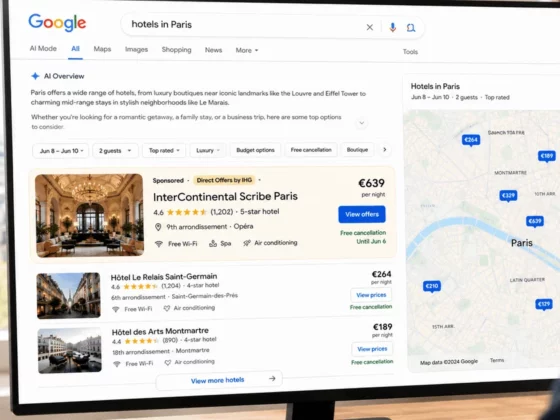
Task: Open Google Lens image search icon
Action: click(x=411, y=28)
